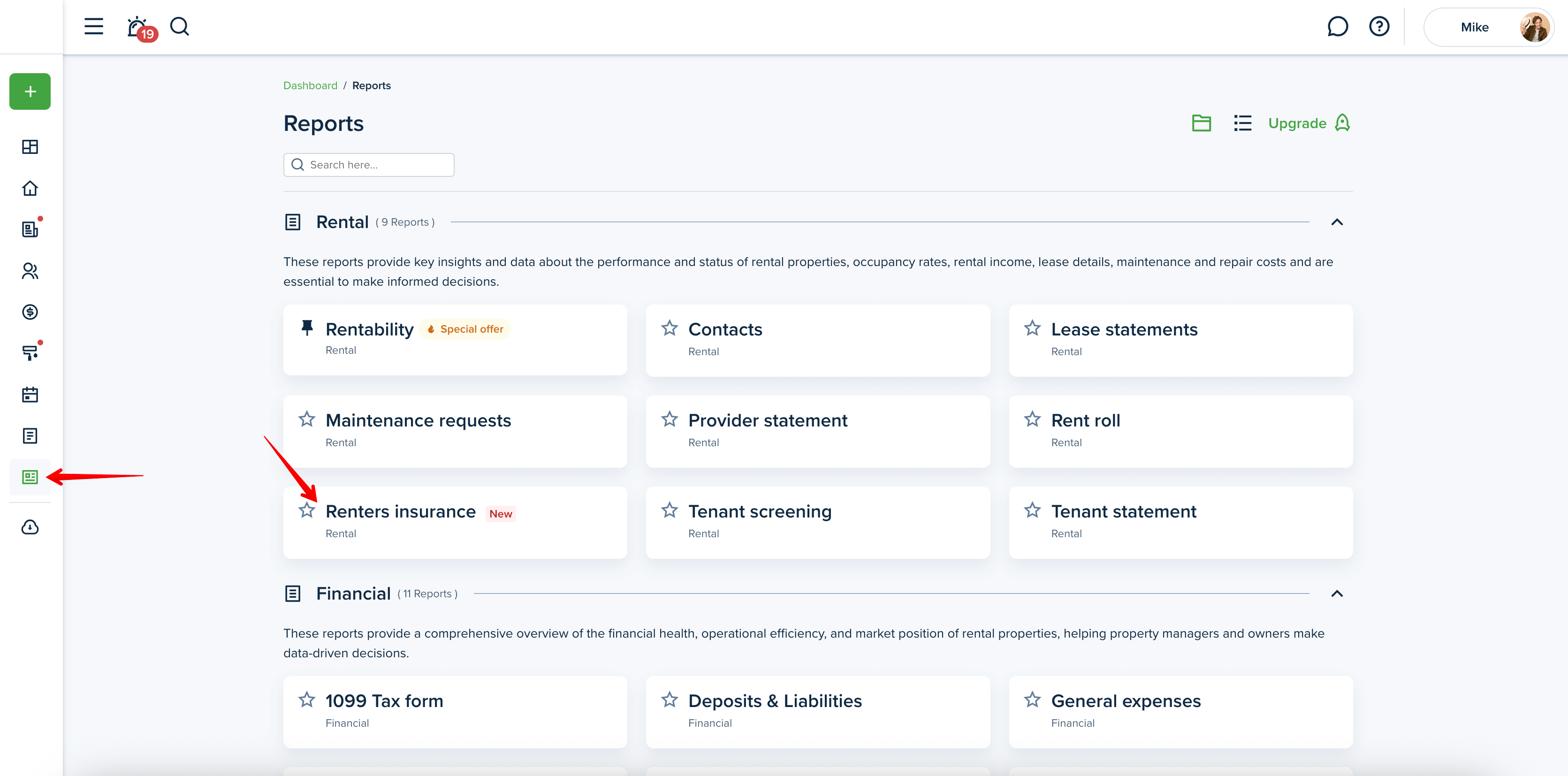Open the dashboard grid sidebar icon
The height and width of the screenshot is (776, 1568).
30,147
